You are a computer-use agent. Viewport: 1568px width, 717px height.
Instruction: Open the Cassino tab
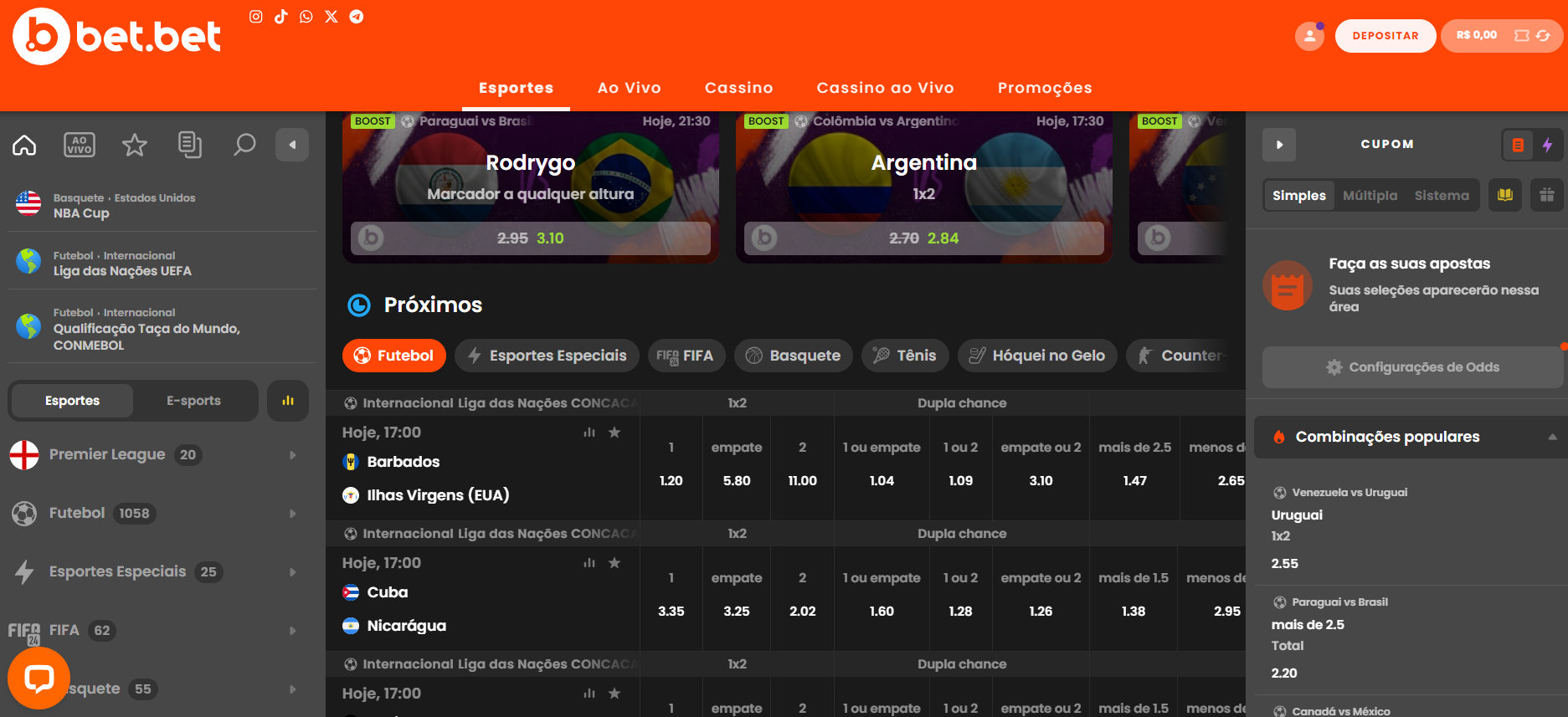click(x=739, y=88)
